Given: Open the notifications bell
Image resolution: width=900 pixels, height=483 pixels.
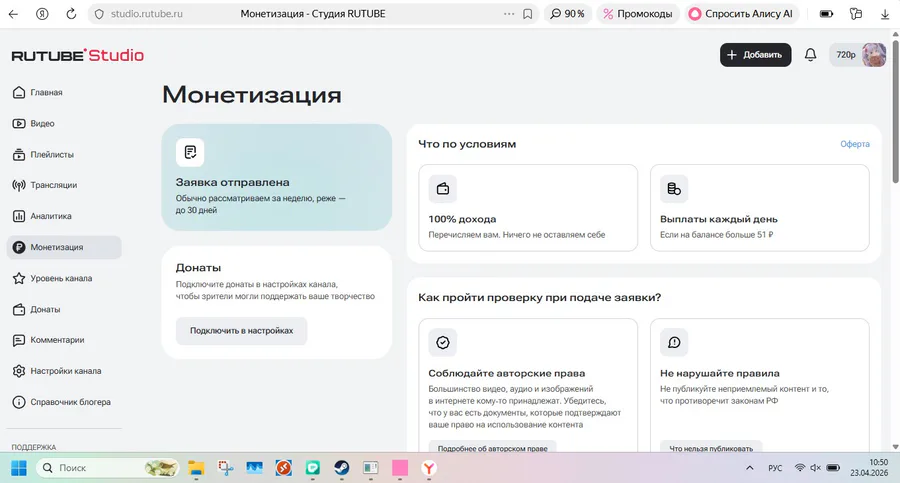Looking at the screenshot, I should tap(810, 55).
